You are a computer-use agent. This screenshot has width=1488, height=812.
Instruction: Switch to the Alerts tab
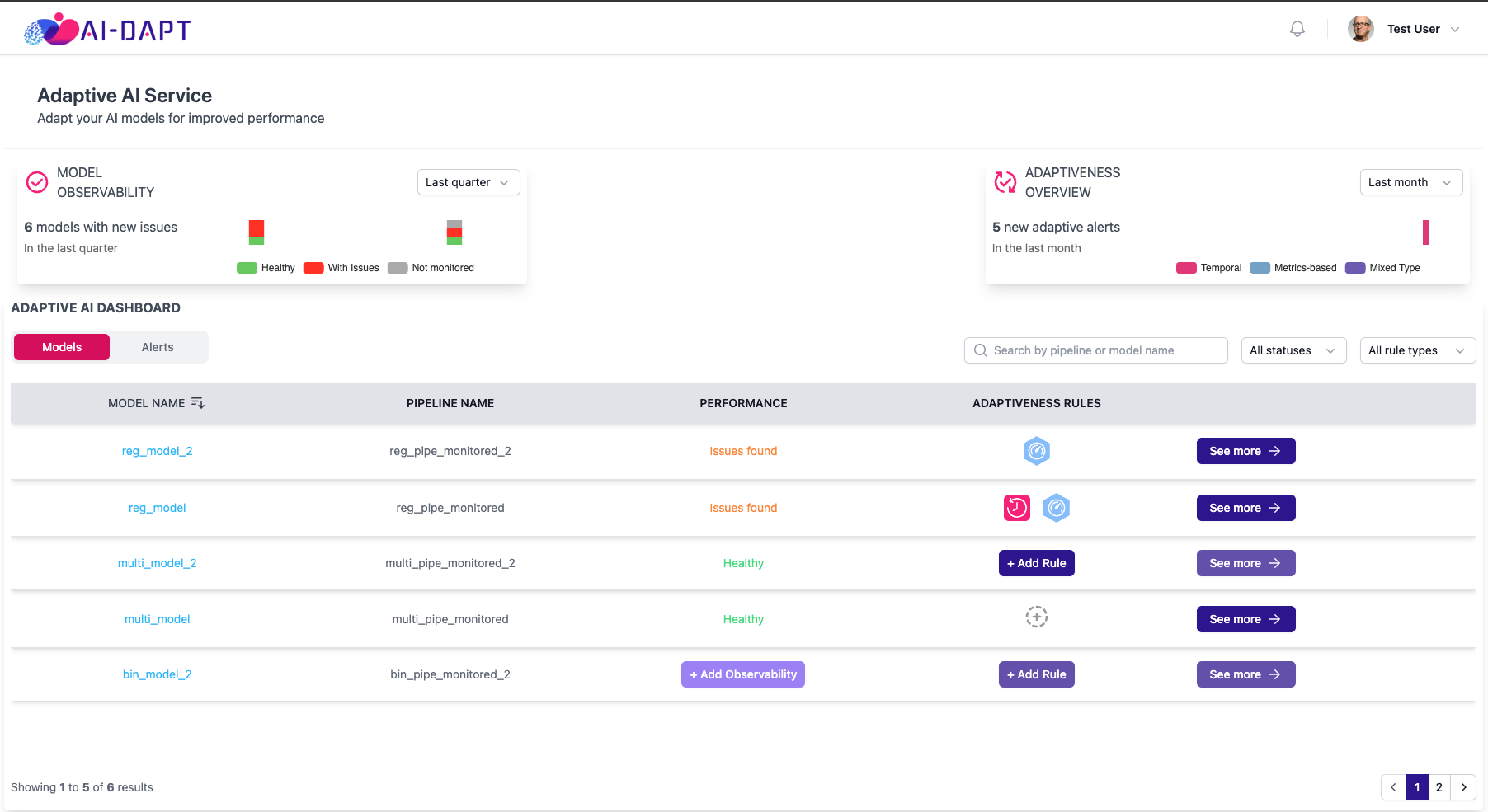[x=158, y=347]
